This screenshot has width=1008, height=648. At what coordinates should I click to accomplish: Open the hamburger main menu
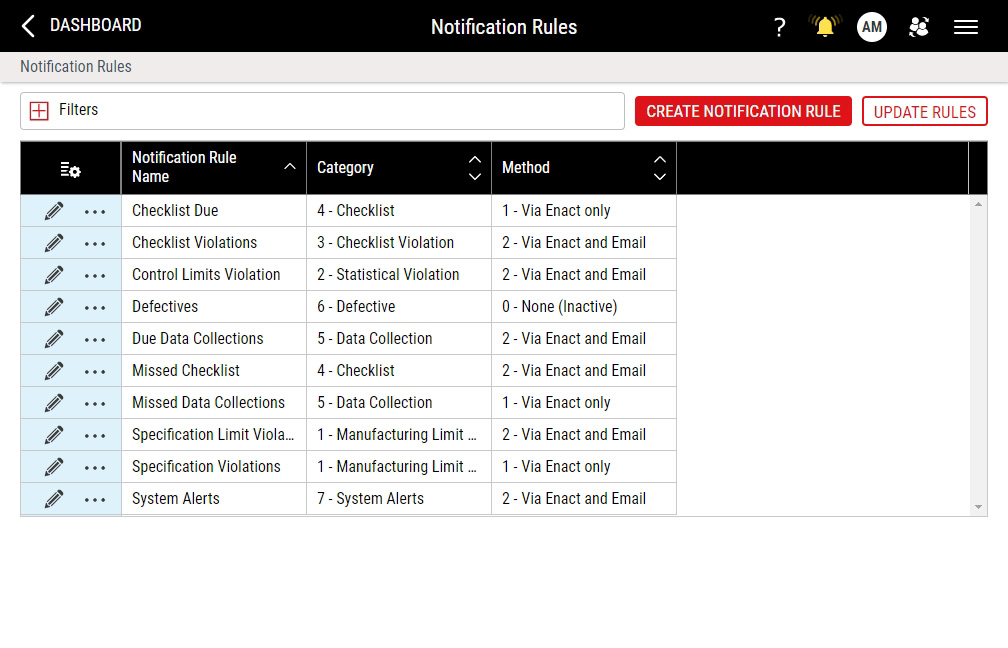point(966,27)
